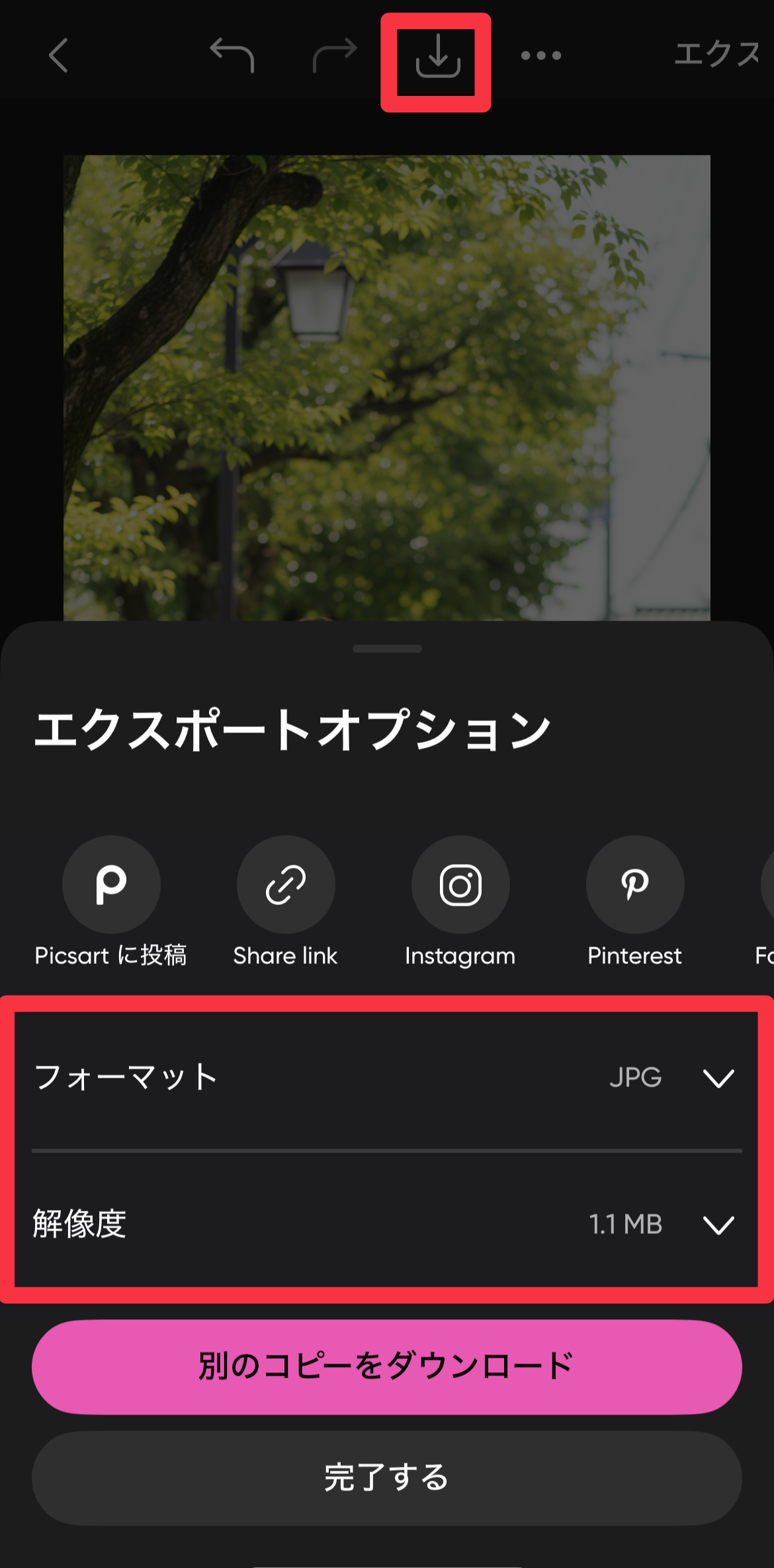Post to Picsart via the P icon

(111, 885)
